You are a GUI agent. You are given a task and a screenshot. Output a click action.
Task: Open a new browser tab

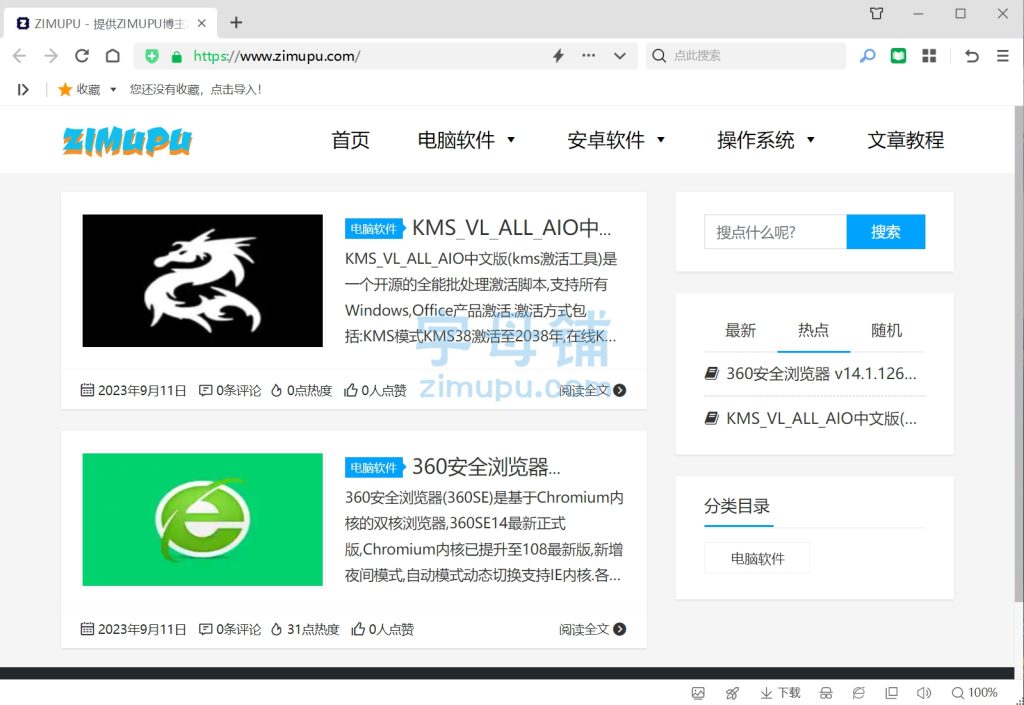pyautogui.click(x=236, y=23)
